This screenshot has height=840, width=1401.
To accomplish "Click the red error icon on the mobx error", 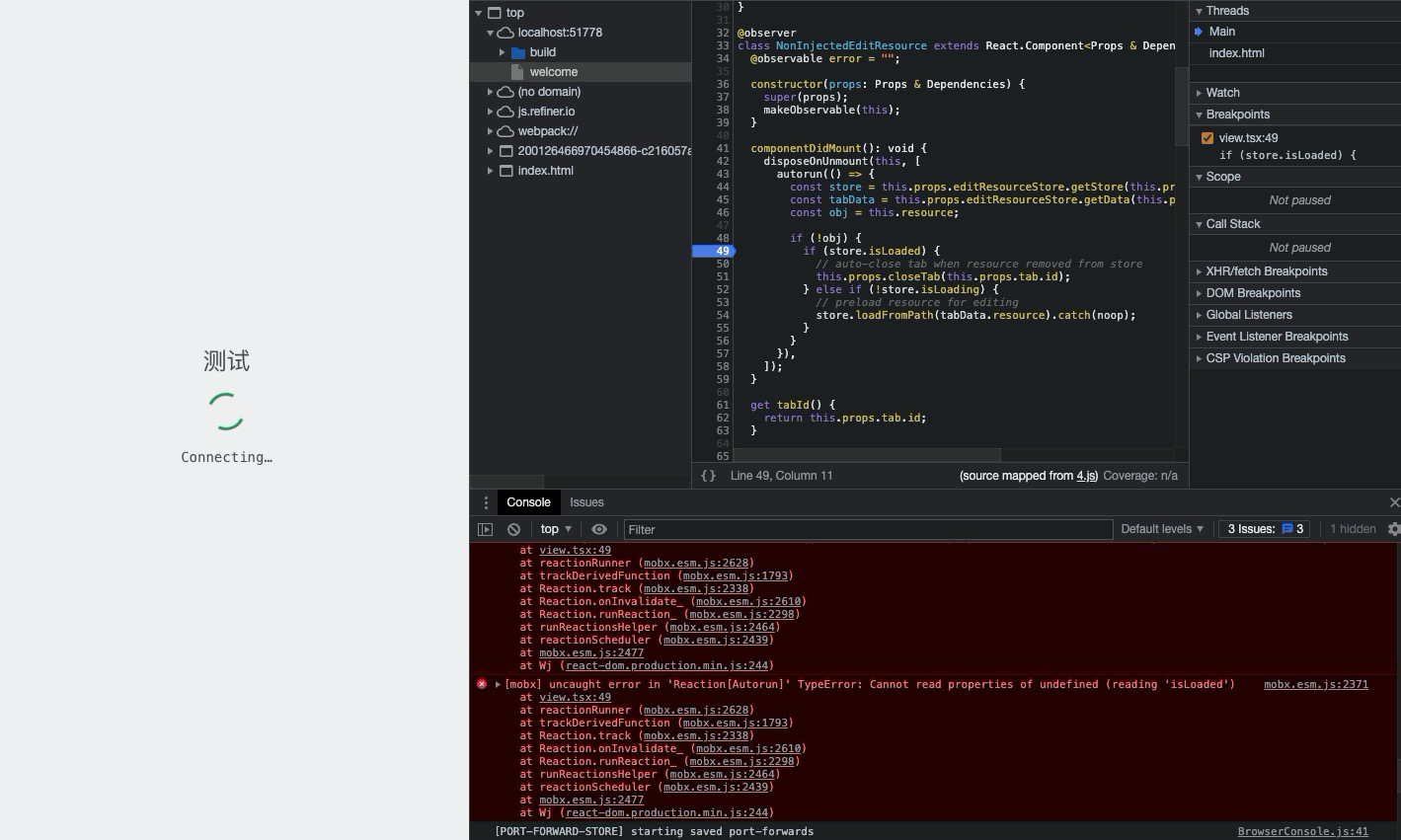I will tap(482, 684).
